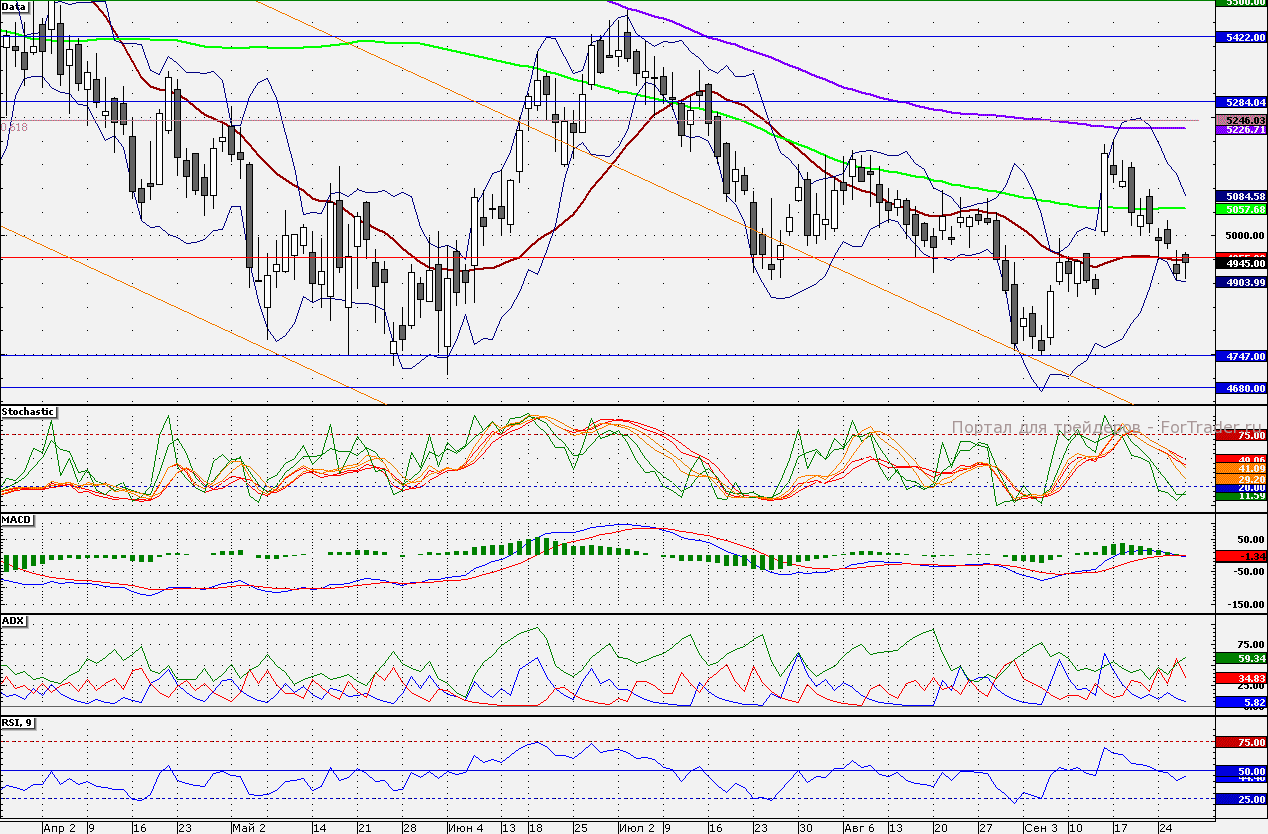
Task: Select the Июн 4 date marker
Action: point(466,828)
